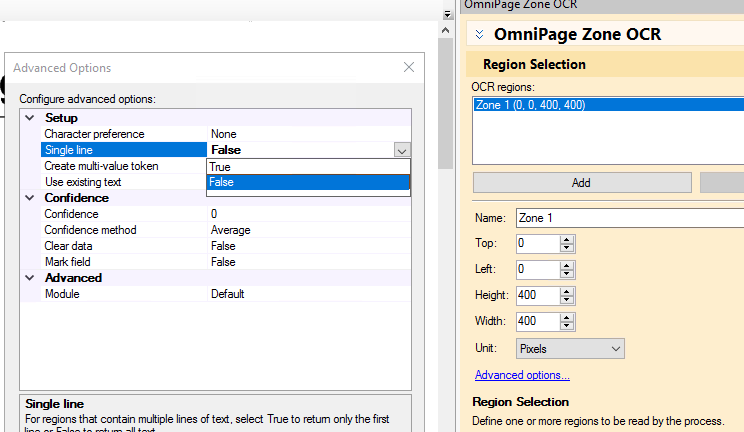The width and height of the screenshot is (744, 432).
Task: Click the small toolbar overflow arrow at top
Action: coord(447,15)
